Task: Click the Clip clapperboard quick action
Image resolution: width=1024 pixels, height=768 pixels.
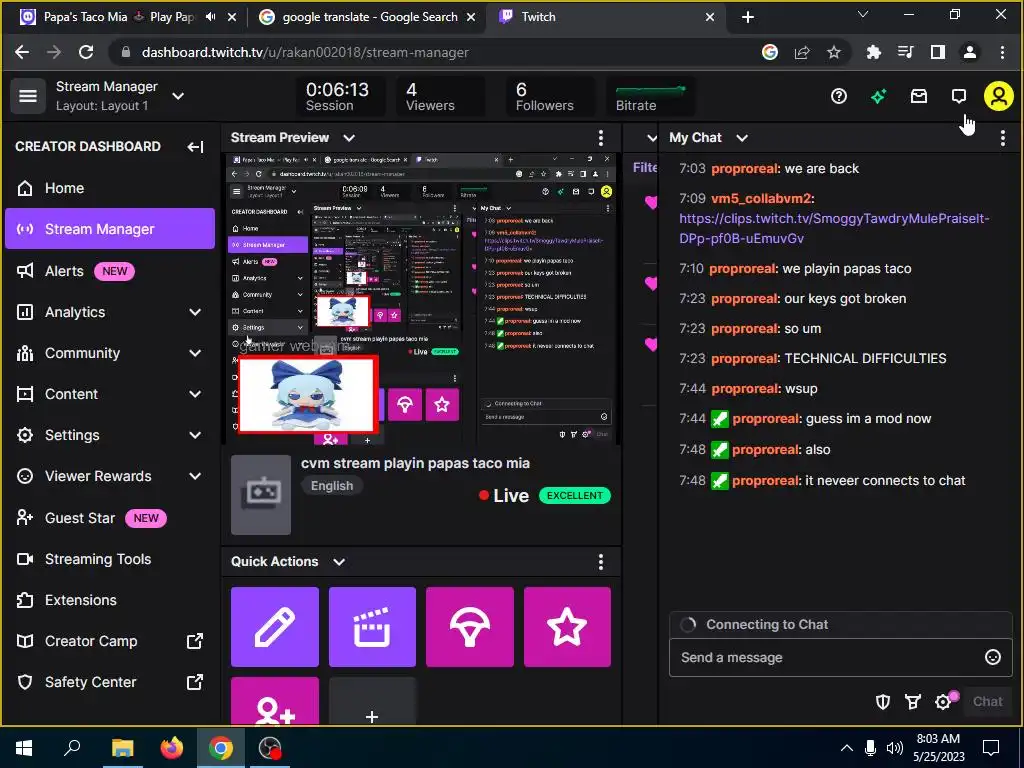Action: [x=372, y=626]
